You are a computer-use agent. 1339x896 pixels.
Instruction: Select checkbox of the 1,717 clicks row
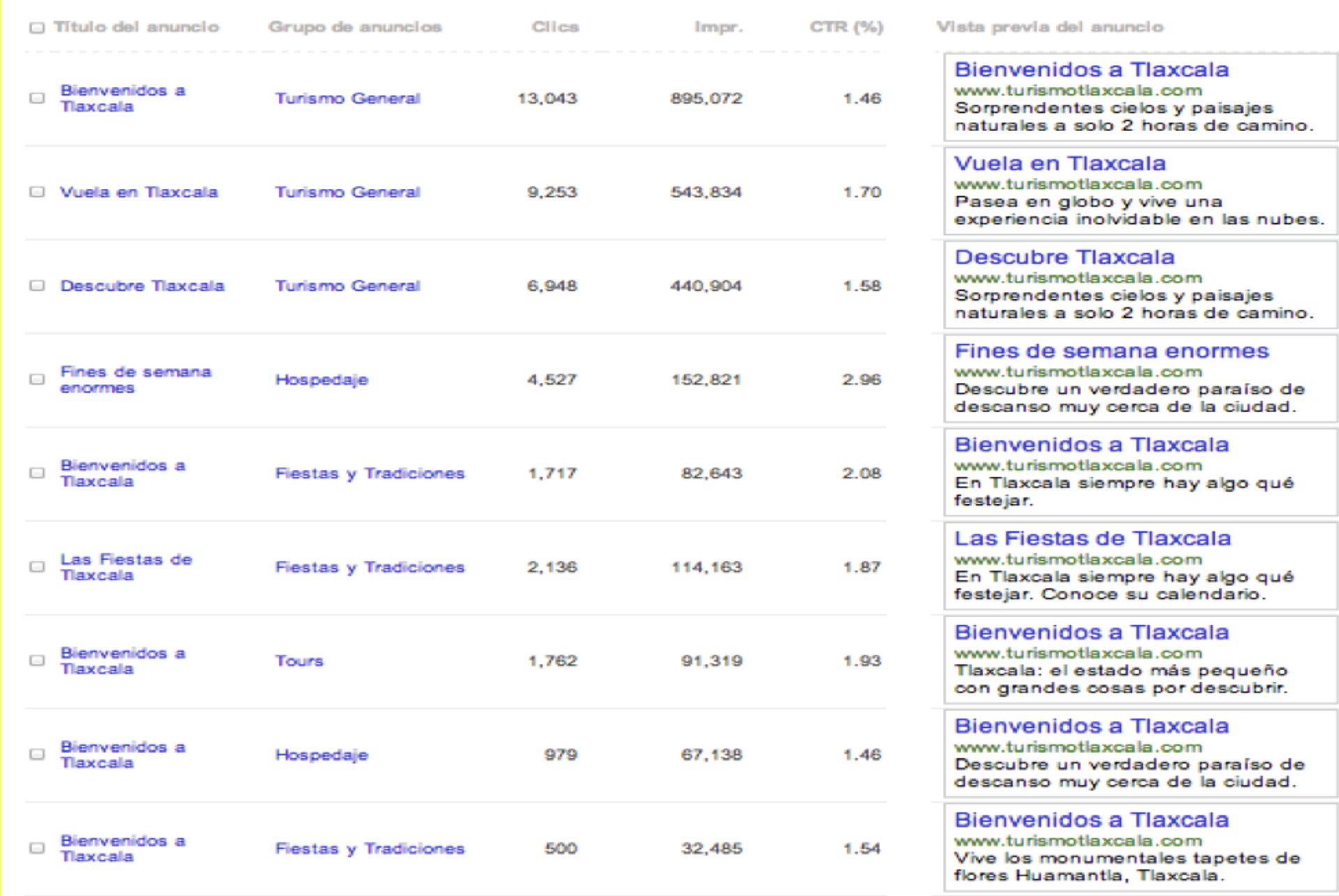tap(37, 473)
